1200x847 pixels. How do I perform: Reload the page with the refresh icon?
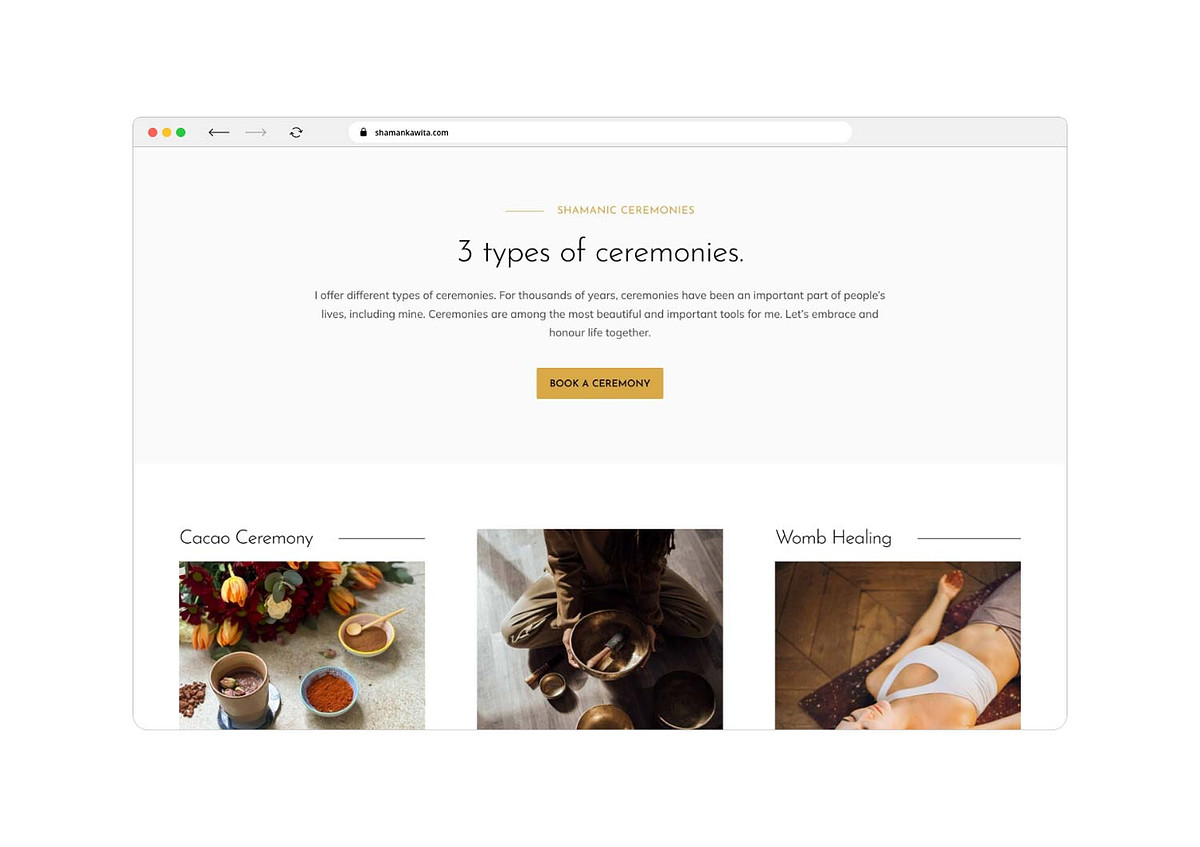click(296, 132)
